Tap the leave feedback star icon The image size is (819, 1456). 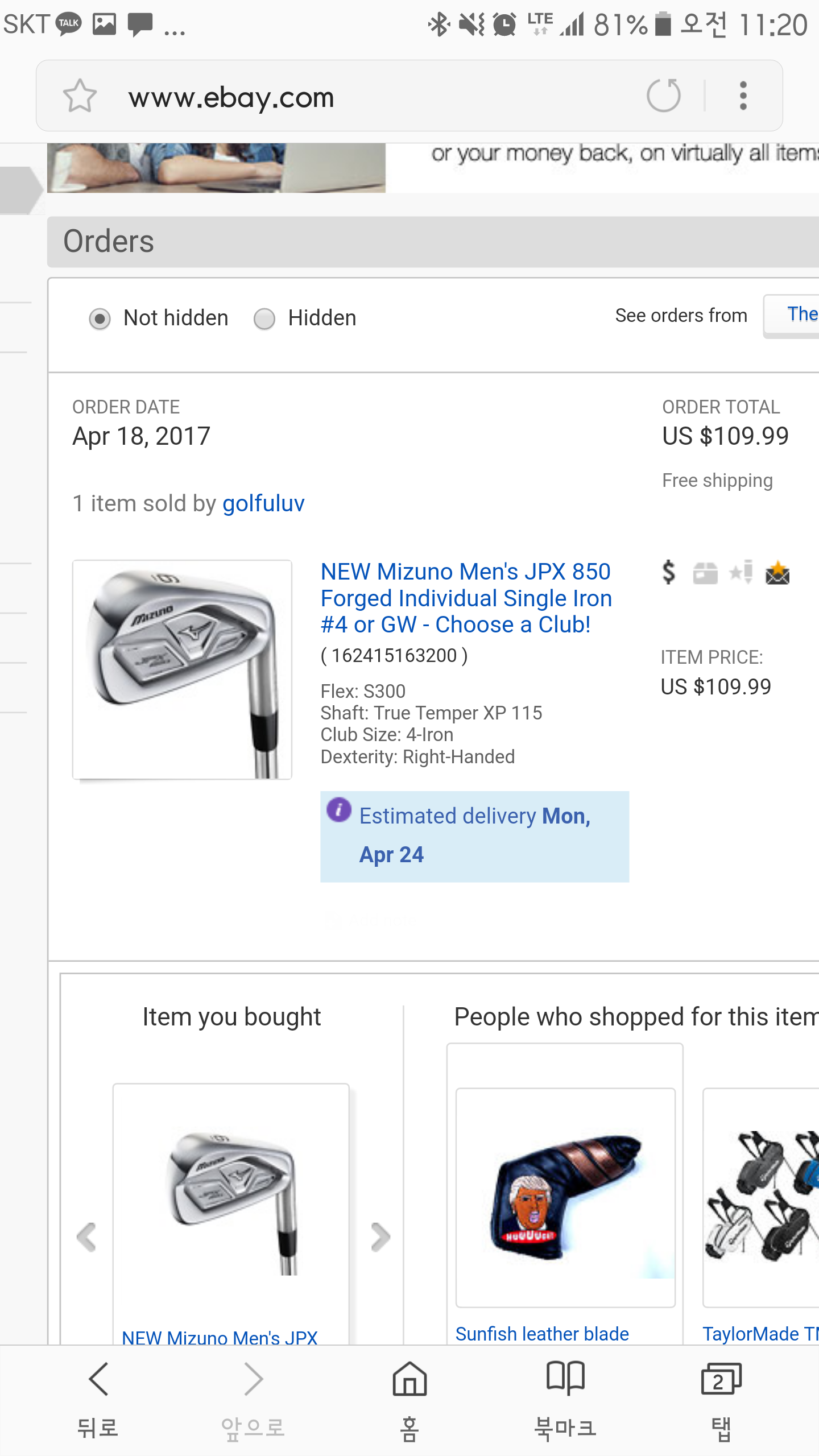tap(742, 572)
